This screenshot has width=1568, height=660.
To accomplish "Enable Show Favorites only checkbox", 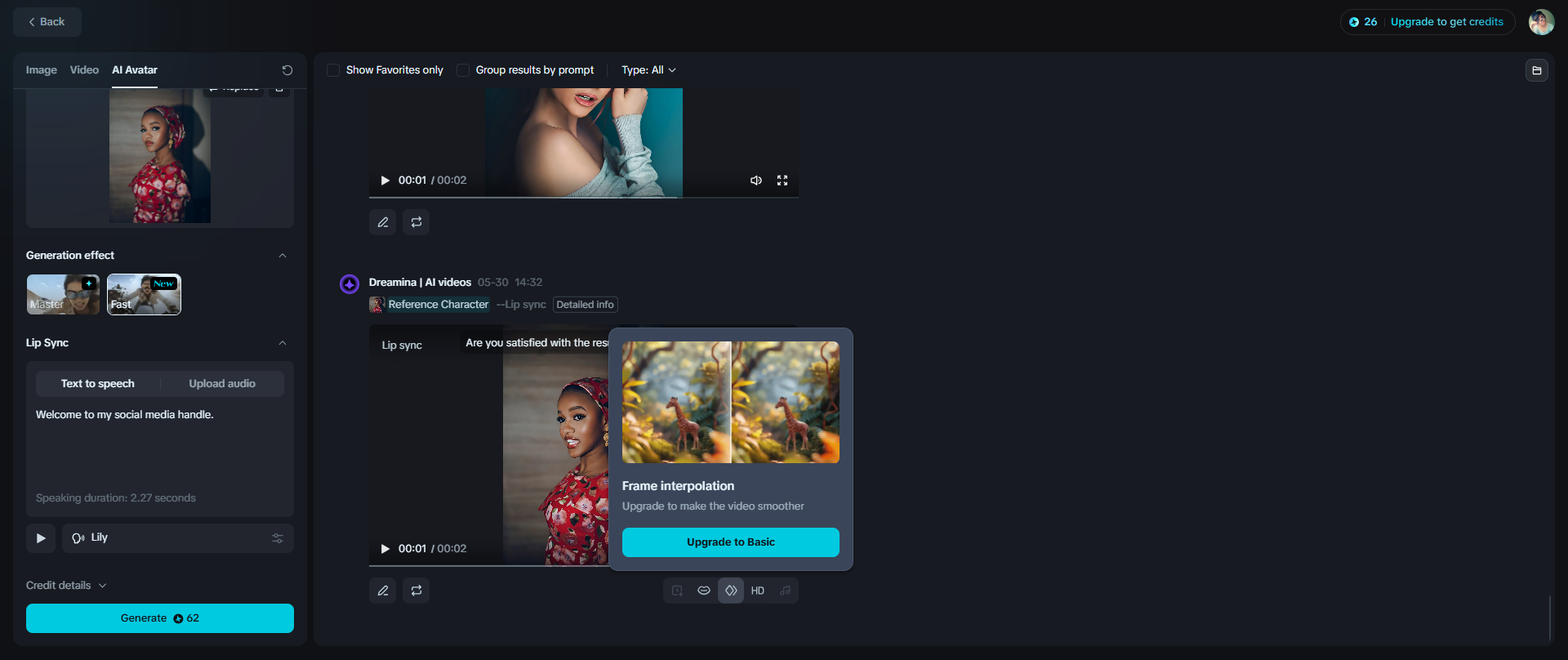I will coord(333,70).
